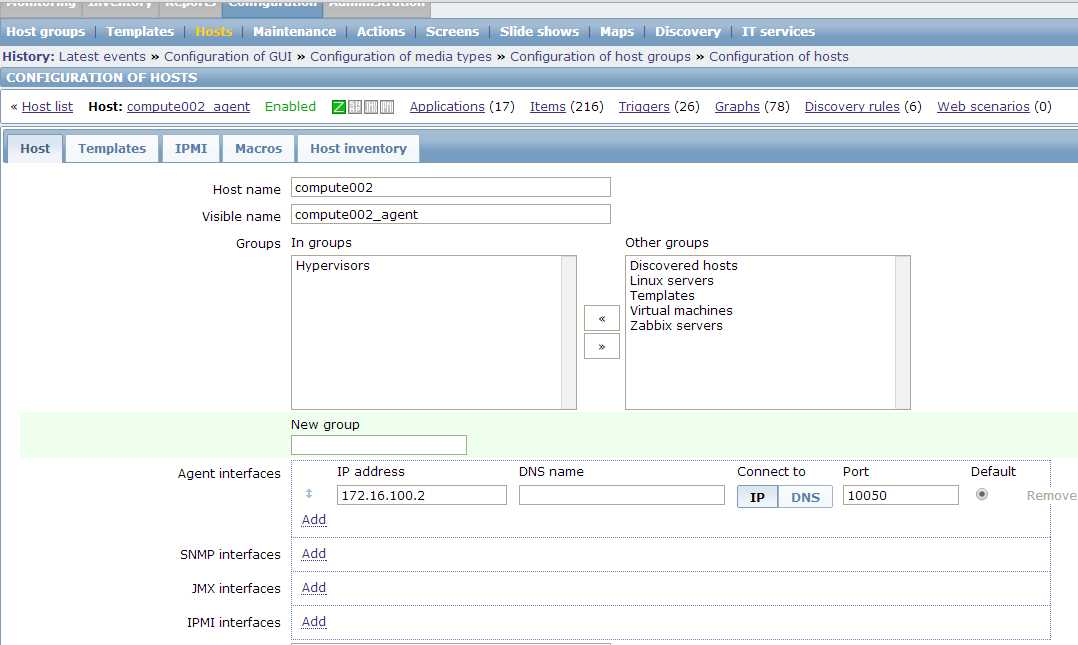This screenshot has width=1078, height=645.
Task: Move selected group into In groups with «
Action: point(602,318)
